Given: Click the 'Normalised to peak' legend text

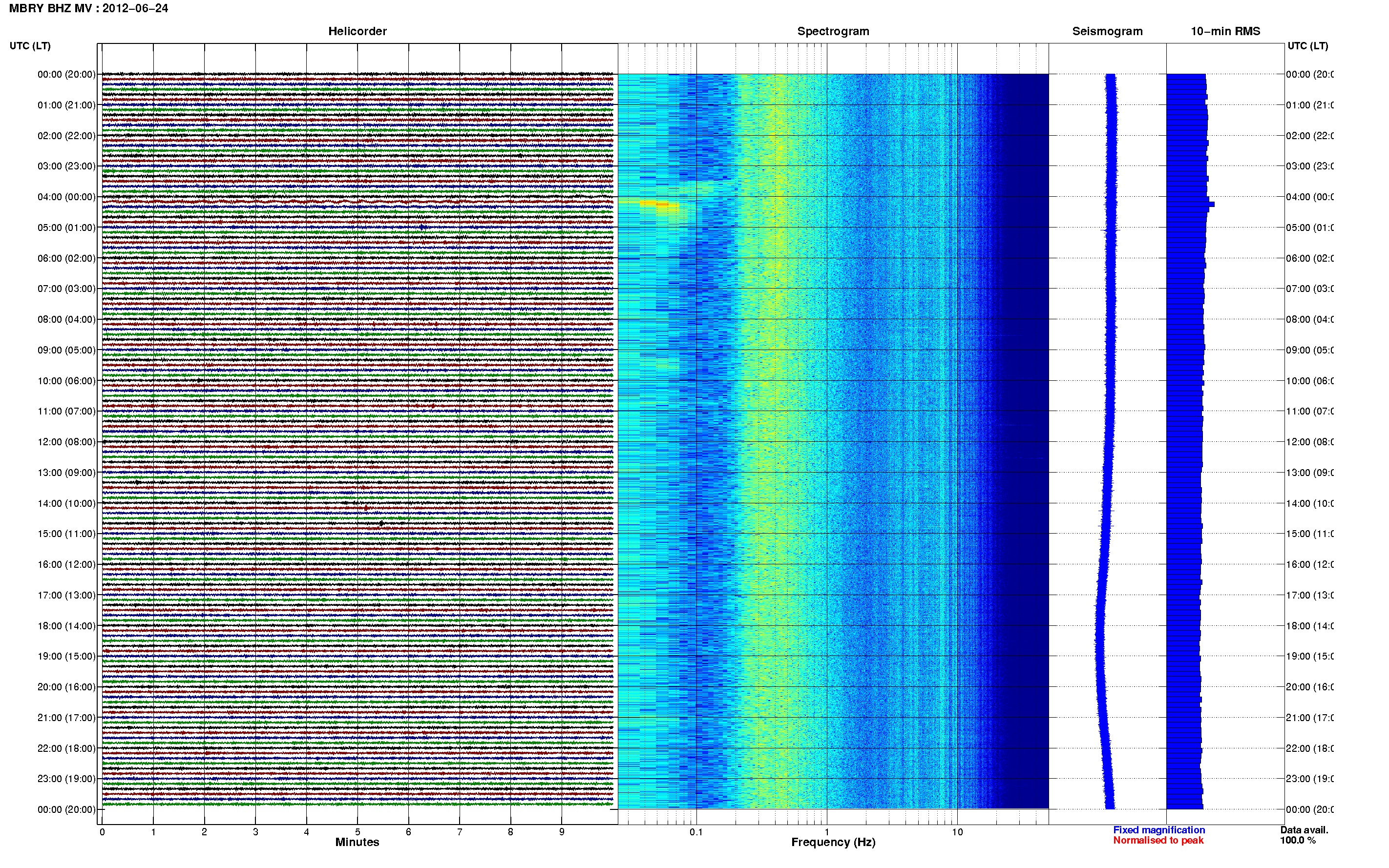Looking at the screenshot, I should pyautogui.click(x=1158, y=841).
